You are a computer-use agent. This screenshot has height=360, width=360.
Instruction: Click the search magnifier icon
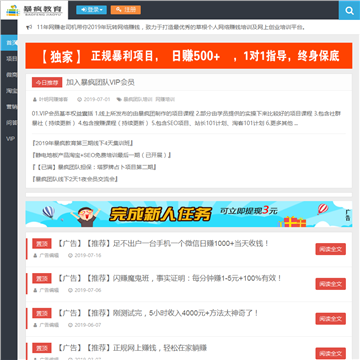[x=349, y=11]
